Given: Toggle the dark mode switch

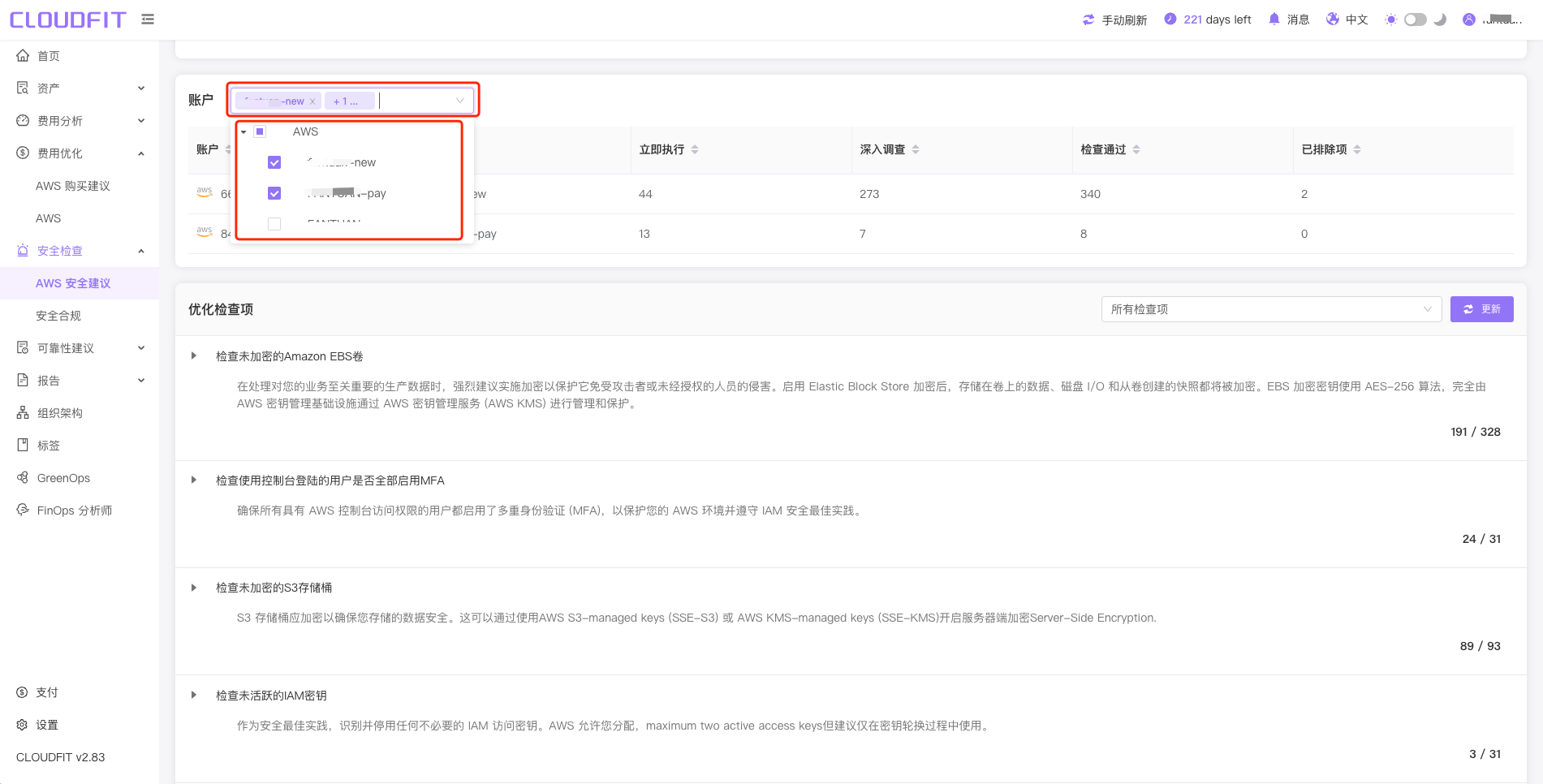Looking at the screenshot, I should pyautogui.click(x=1416, y=19).
